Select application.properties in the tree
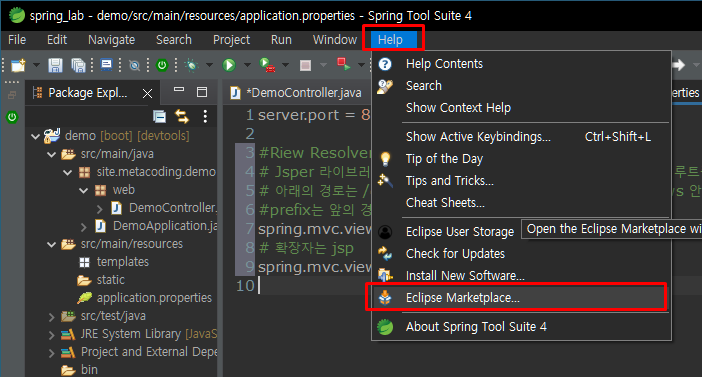Viewport: 702px width, 377px height. (154, 298)
